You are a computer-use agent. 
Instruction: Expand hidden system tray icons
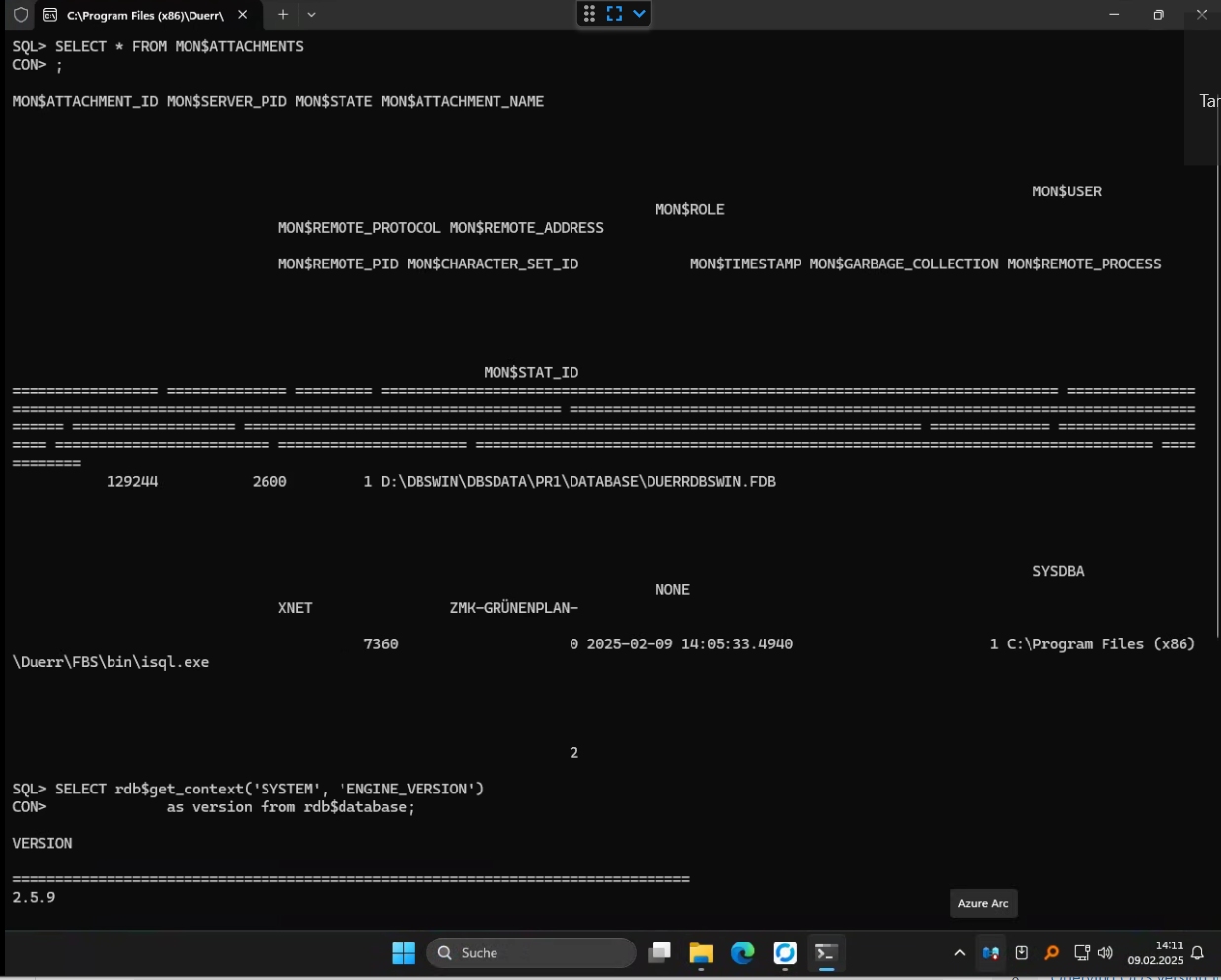(958, 952)
